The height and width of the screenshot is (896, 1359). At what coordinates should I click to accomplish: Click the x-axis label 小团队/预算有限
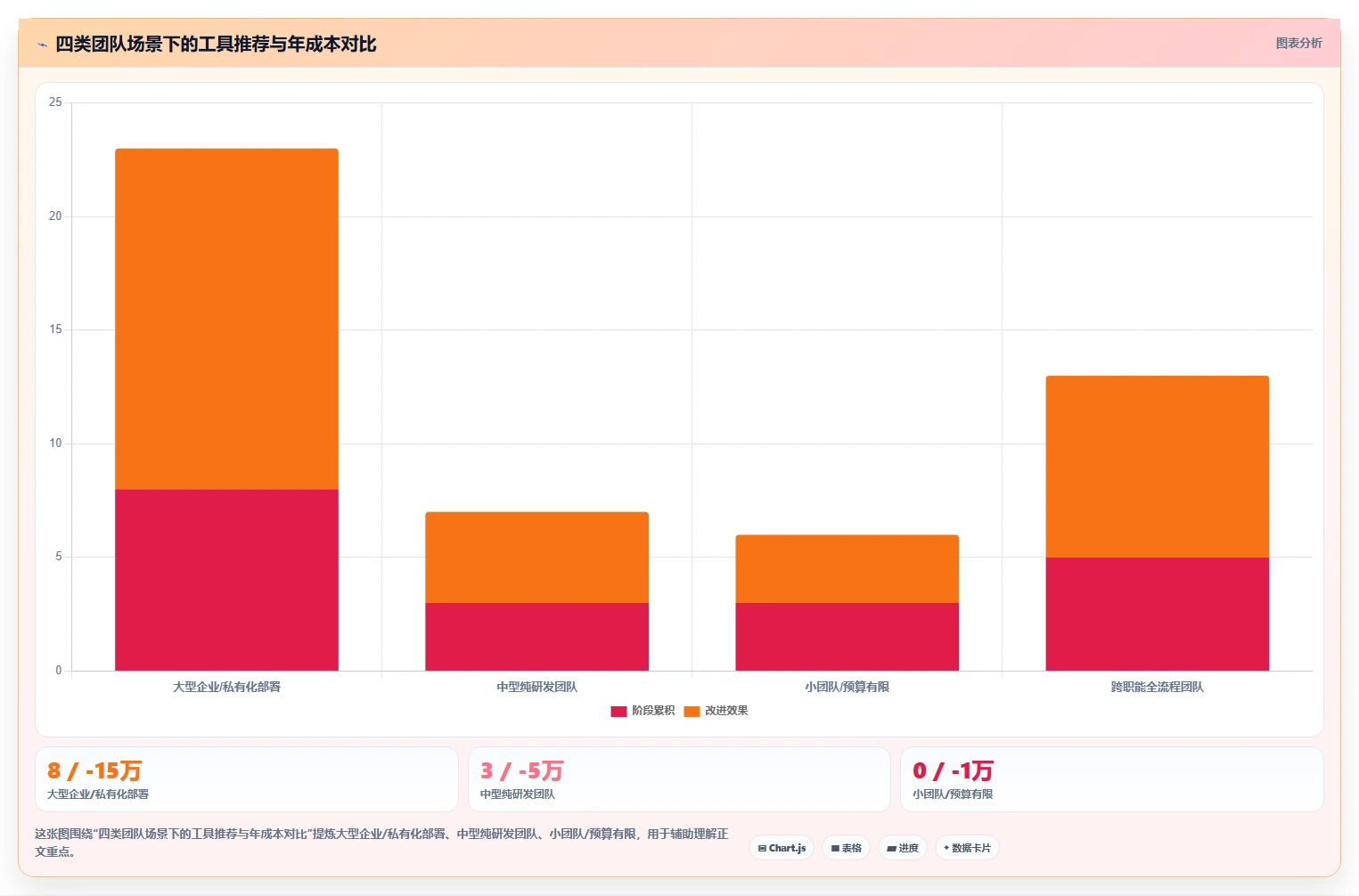pyautogui.click(x=847, y=687)
